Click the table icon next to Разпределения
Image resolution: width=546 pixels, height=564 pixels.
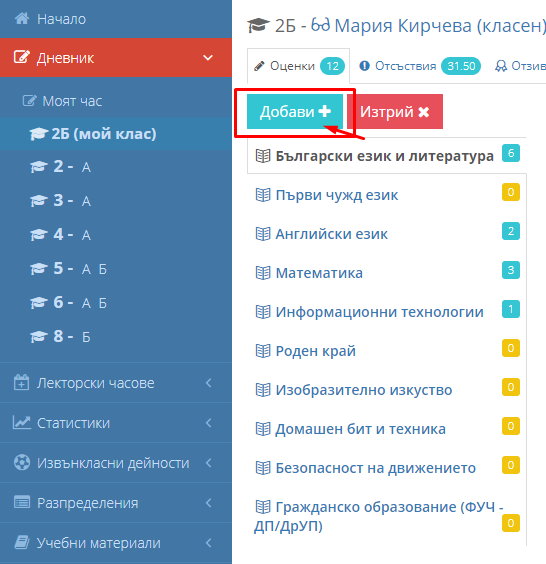(22, 502)
